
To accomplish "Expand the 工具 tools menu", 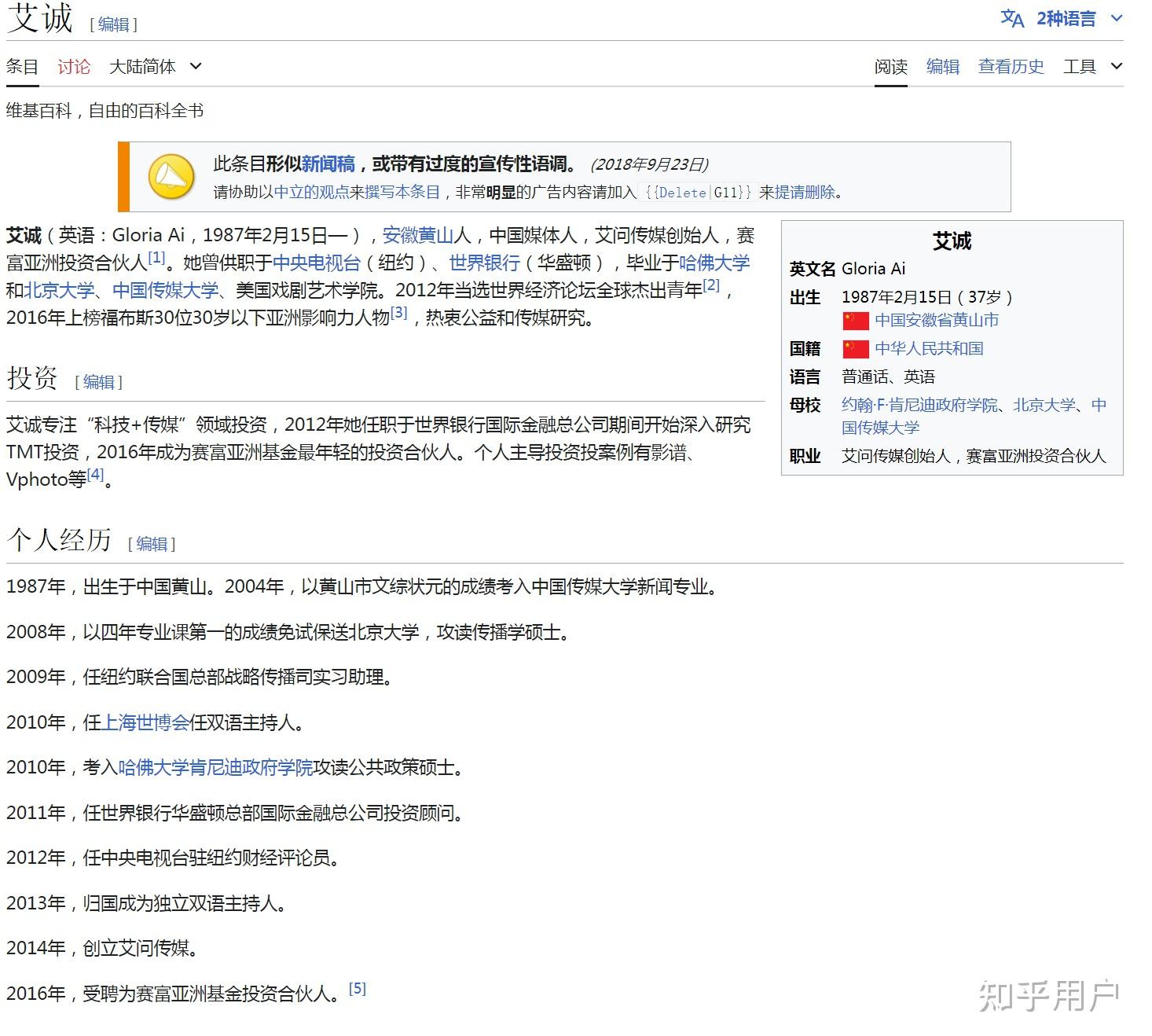I will click(1093, 67).
